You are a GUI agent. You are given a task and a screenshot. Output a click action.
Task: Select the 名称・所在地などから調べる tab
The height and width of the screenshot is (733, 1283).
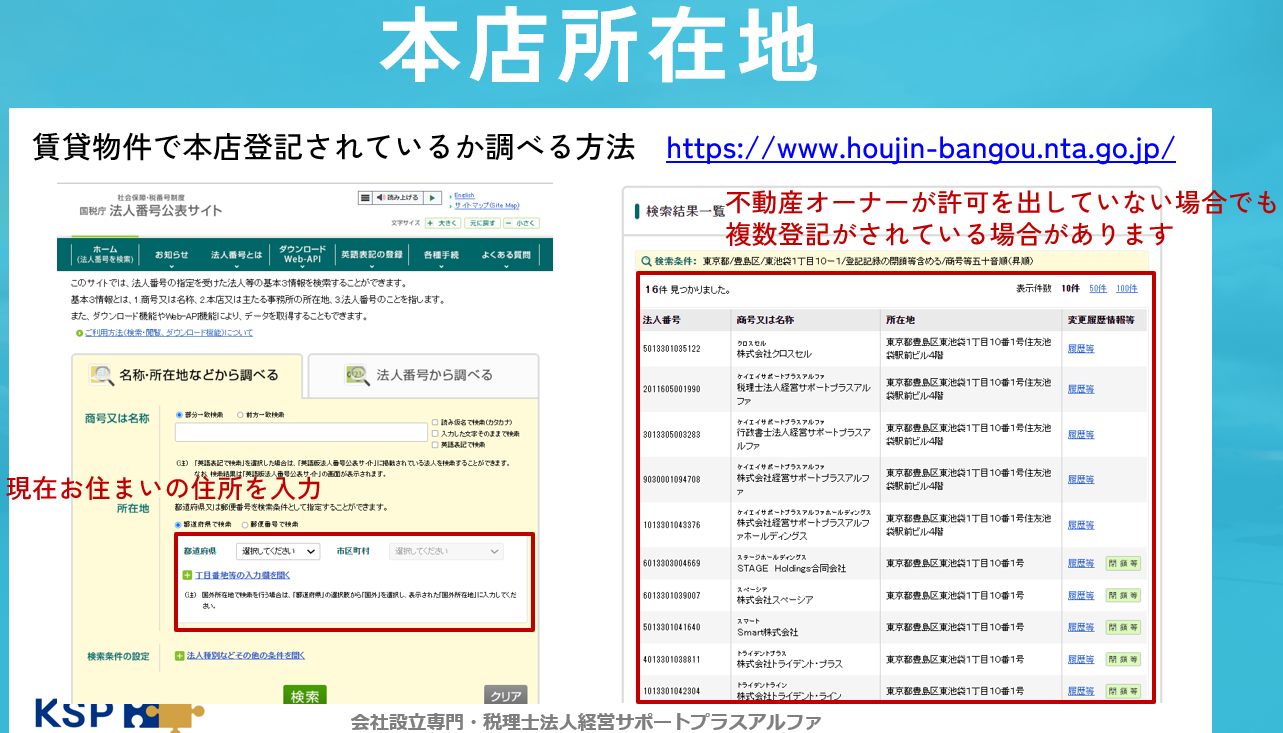(187, 375)
